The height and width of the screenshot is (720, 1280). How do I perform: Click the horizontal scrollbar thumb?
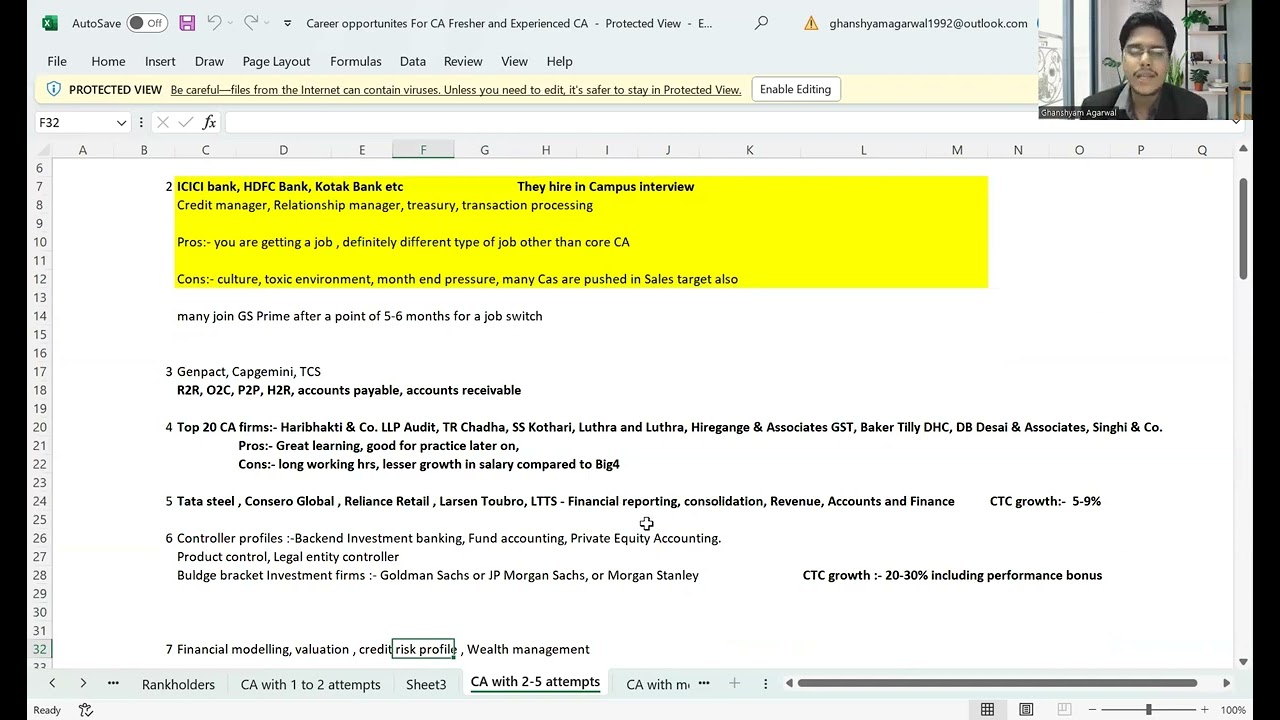click(x=997, y=683)
